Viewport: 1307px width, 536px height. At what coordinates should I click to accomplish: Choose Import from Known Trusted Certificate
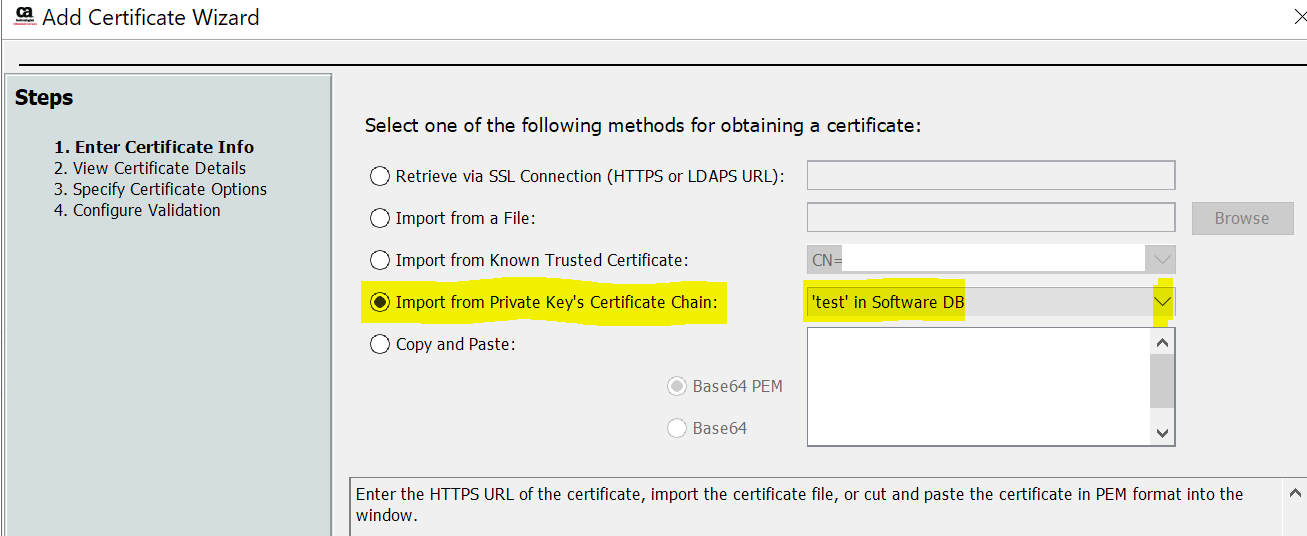pos(380,260)
